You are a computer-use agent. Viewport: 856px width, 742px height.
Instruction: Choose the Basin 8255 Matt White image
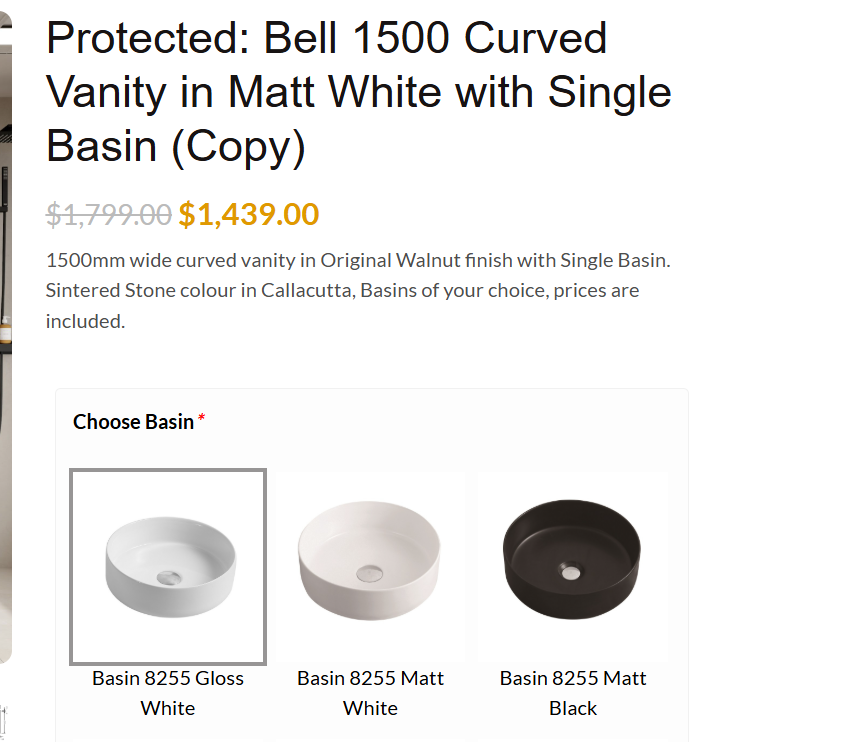(370, 567)
